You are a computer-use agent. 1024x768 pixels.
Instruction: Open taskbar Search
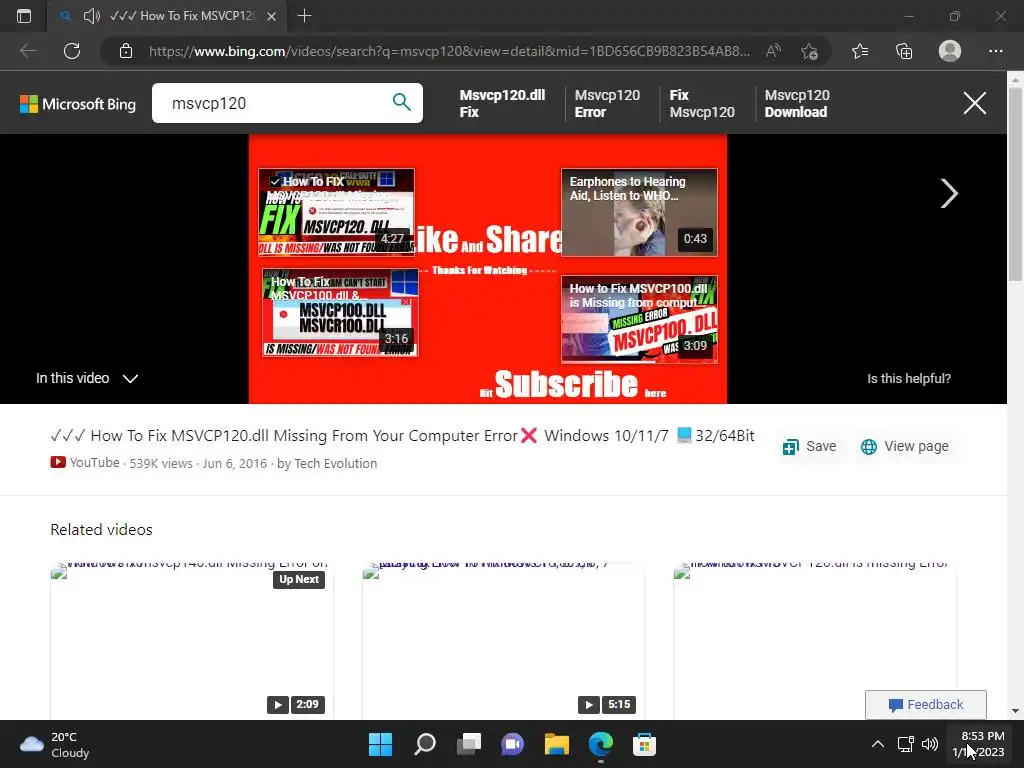(x=424, y=744)
